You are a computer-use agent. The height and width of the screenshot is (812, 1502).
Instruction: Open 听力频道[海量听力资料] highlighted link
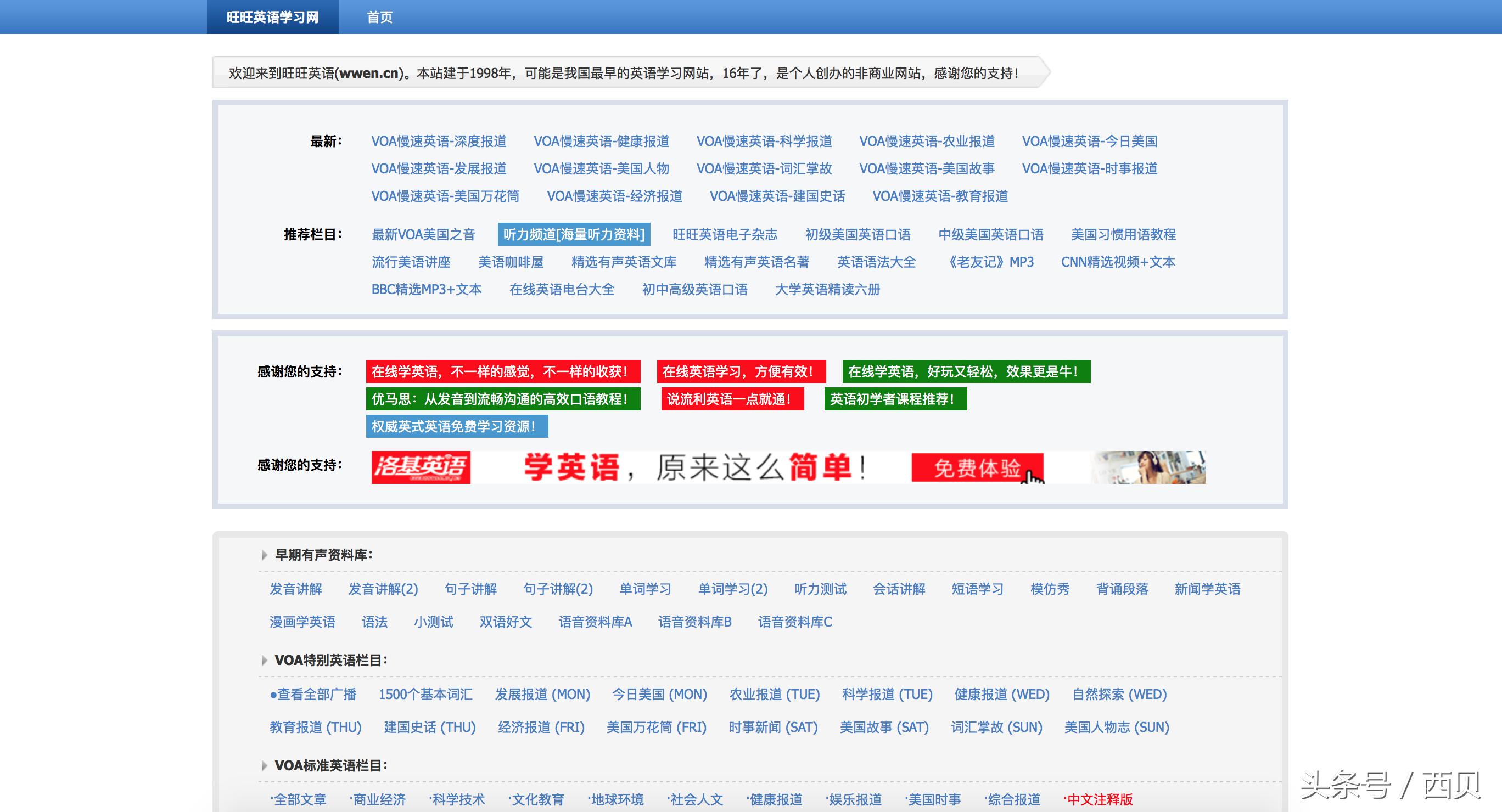(574, 234)
